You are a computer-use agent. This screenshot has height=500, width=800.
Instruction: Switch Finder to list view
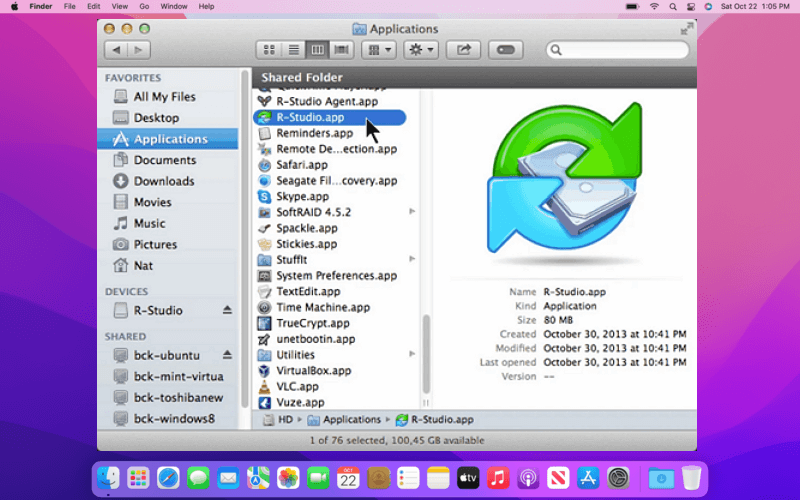[x=293, y=50]
